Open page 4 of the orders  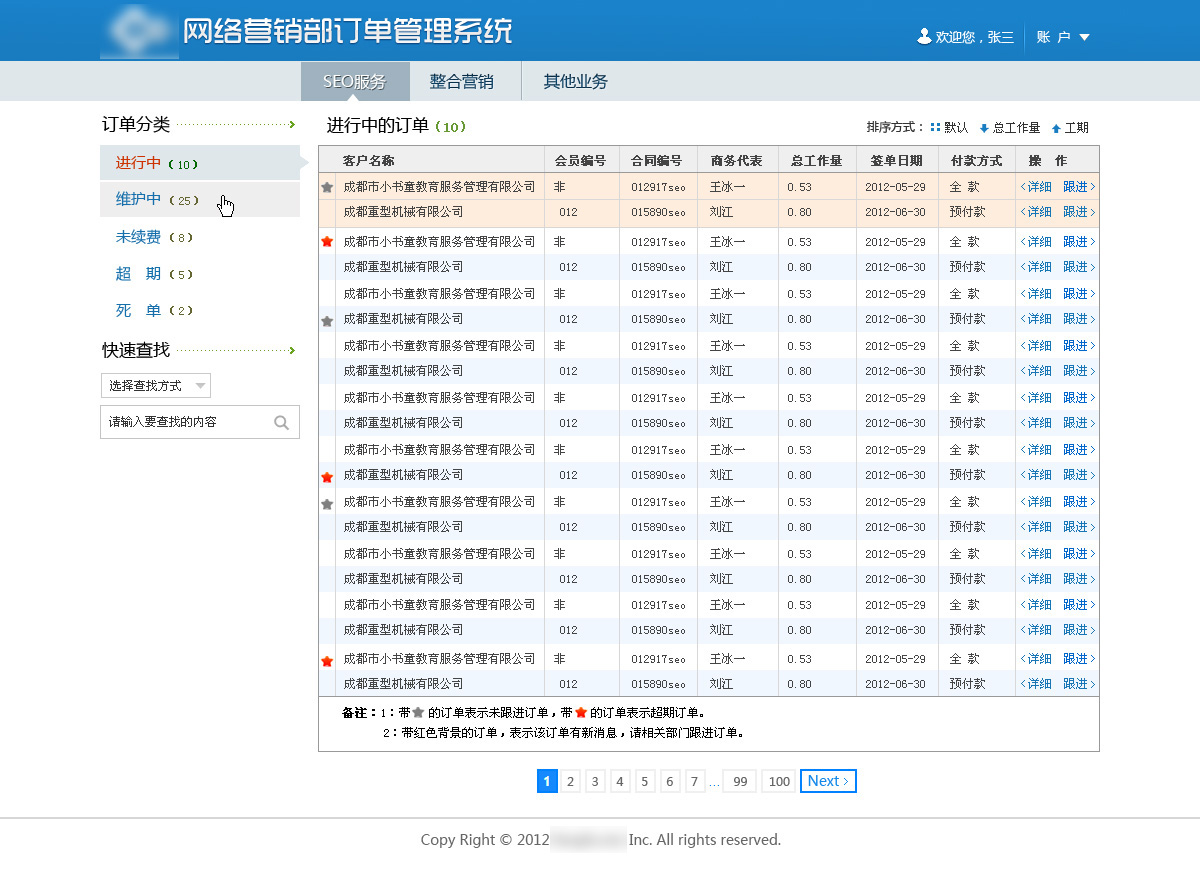coord(620,781)
